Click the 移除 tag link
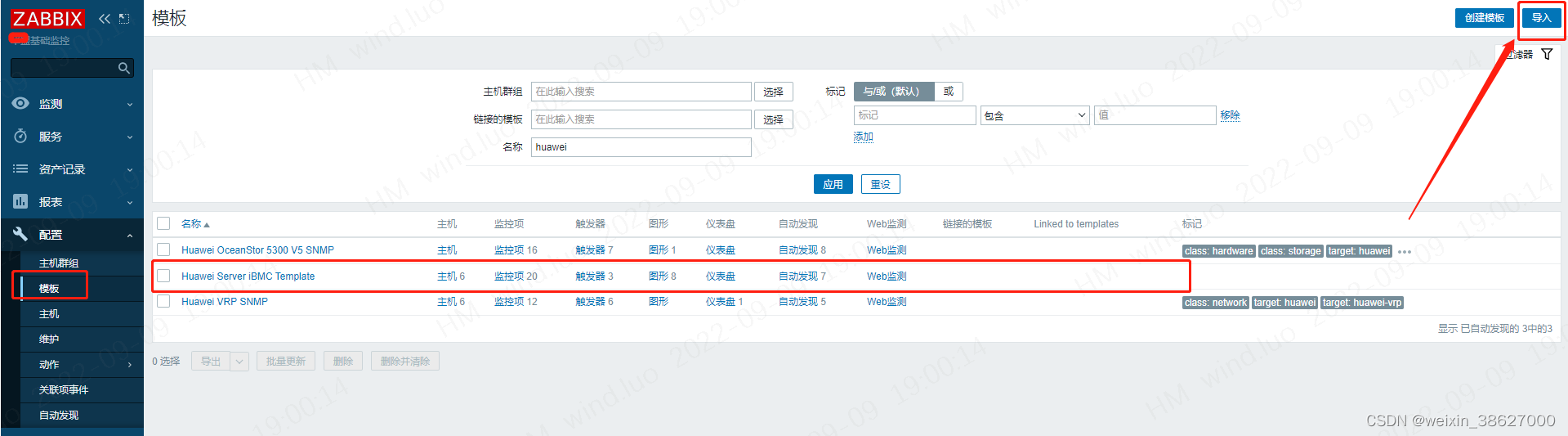 pyautogui.click(x=1230, y=115)
